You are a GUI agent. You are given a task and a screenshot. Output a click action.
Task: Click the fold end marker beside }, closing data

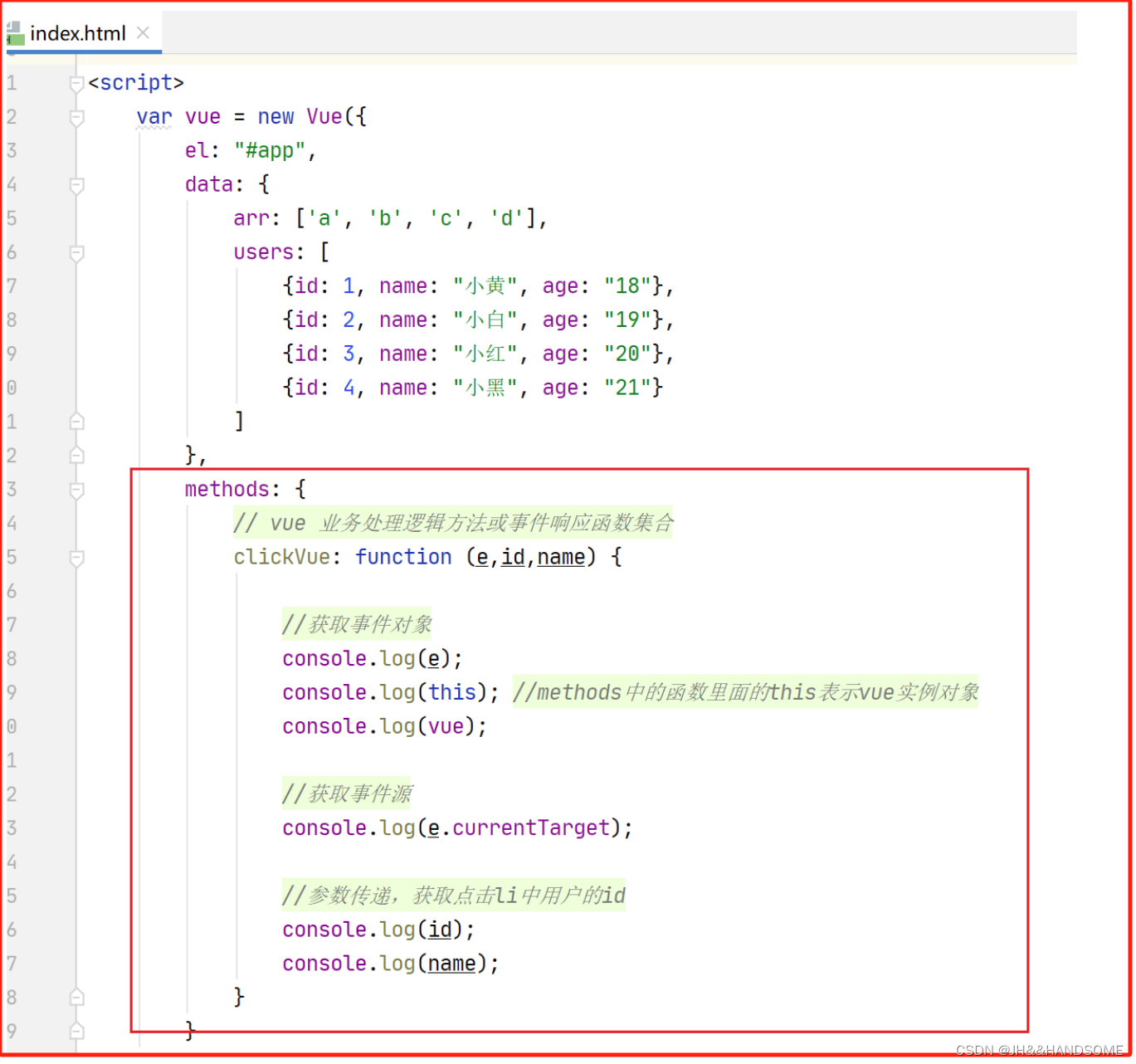tap(76, 456)
